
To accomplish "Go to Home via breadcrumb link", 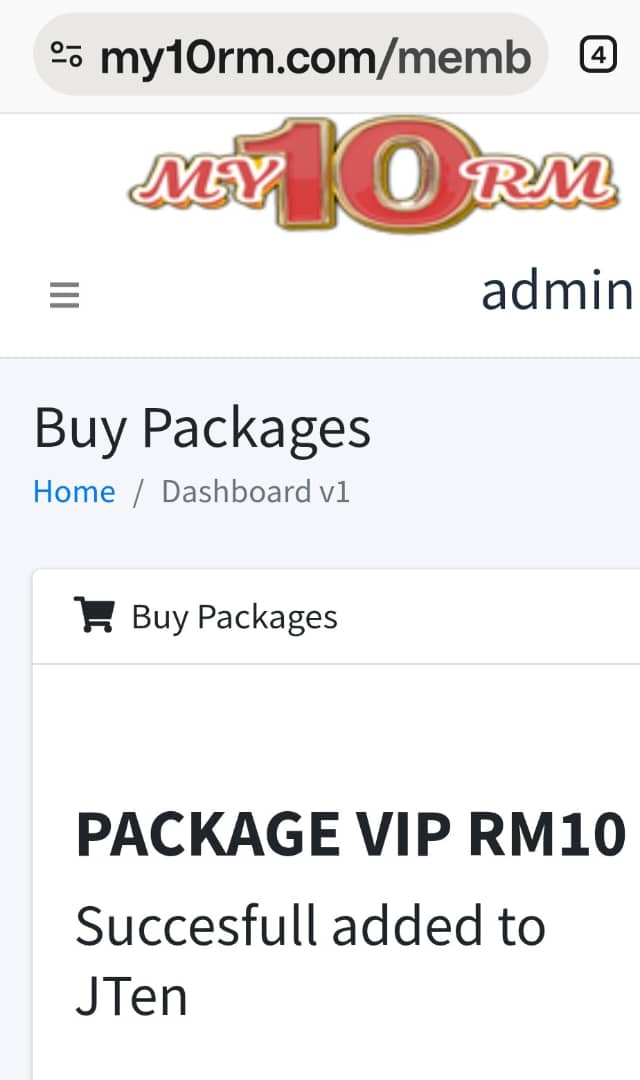I will [74, 492].
